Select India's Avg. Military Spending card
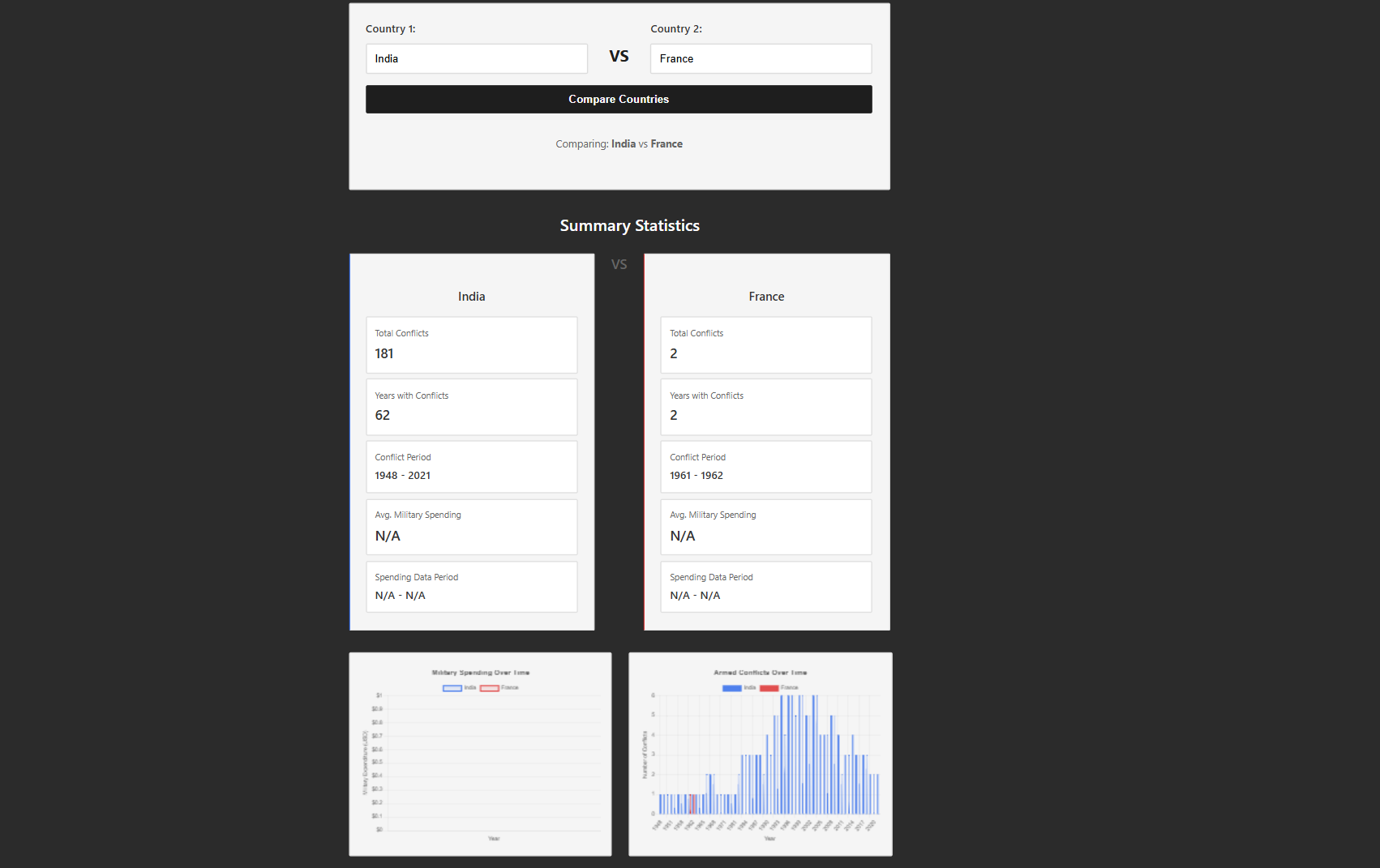The height and width of the screenshot is (868, 1380). click(471, 527)
